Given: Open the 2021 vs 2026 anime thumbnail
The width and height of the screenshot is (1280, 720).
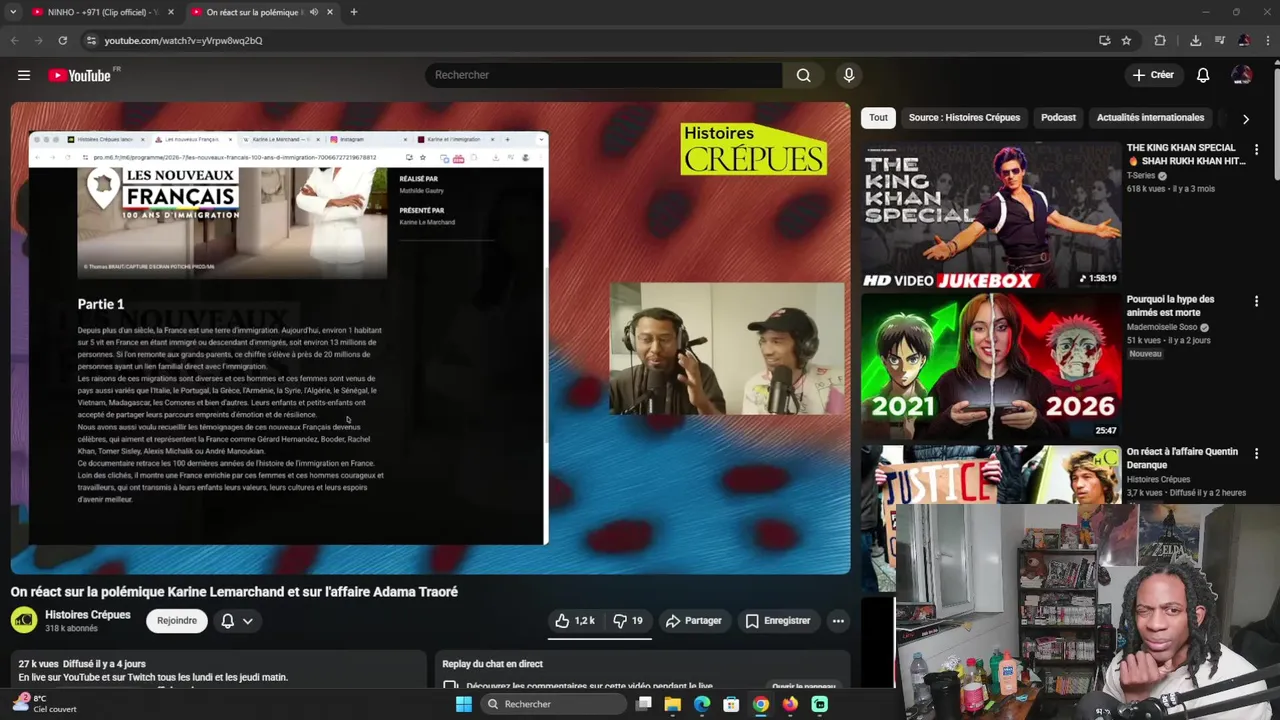Looking at the screenshot, I should (x=991, y=366).
